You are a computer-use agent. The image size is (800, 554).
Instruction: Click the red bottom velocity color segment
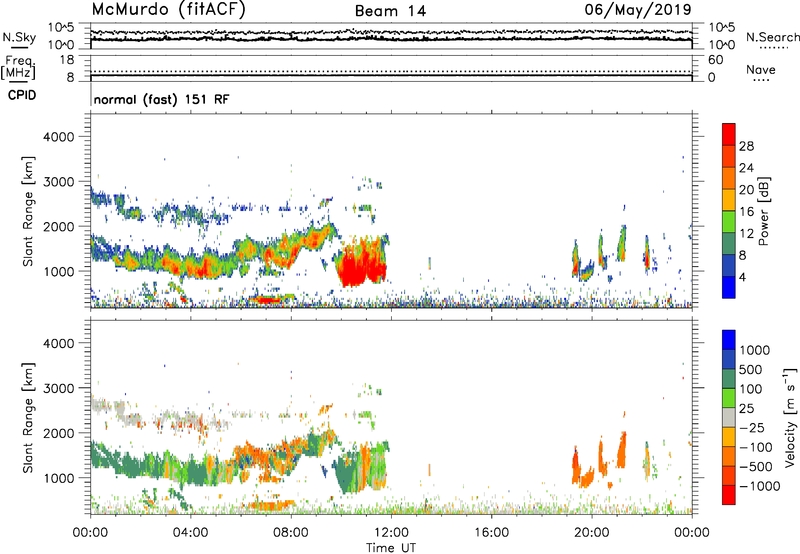729,495
